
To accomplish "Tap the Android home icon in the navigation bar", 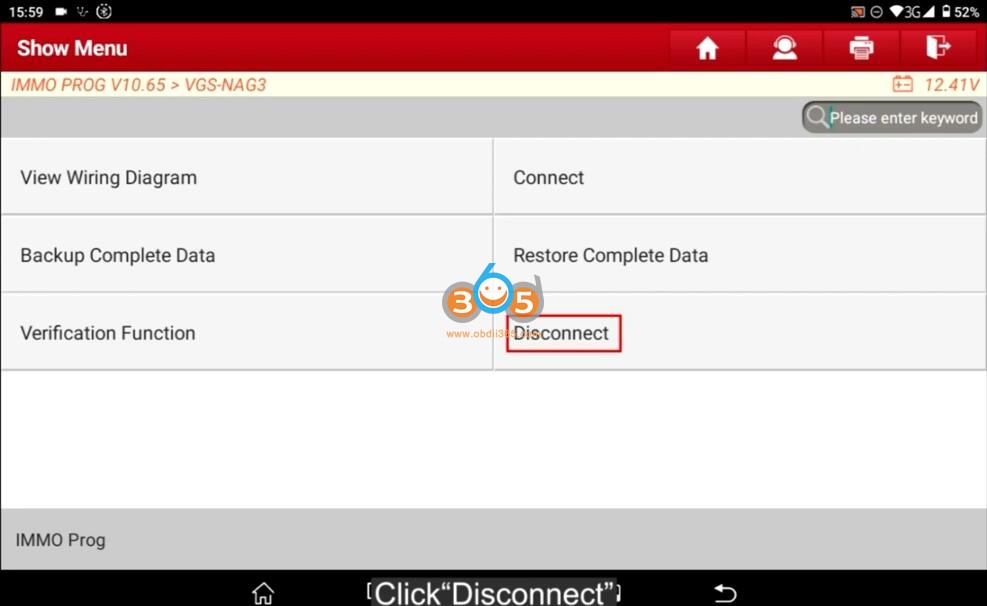I will pyautogui.click(x=263, y=593).
